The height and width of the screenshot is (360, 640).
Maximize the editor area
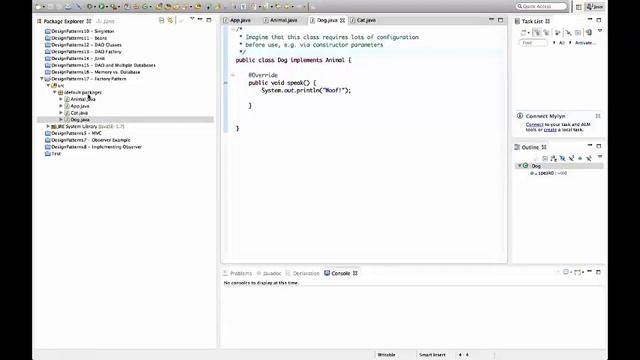(500, 20)
